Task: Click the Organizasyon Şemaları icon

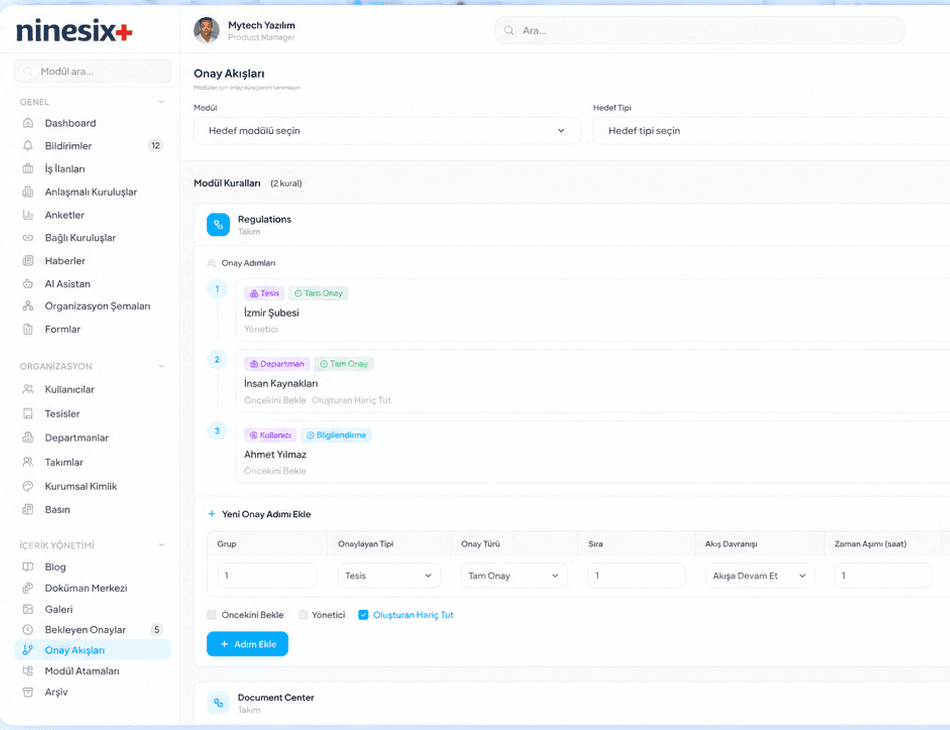Action: pyautogui.click(x=28, y=307)
